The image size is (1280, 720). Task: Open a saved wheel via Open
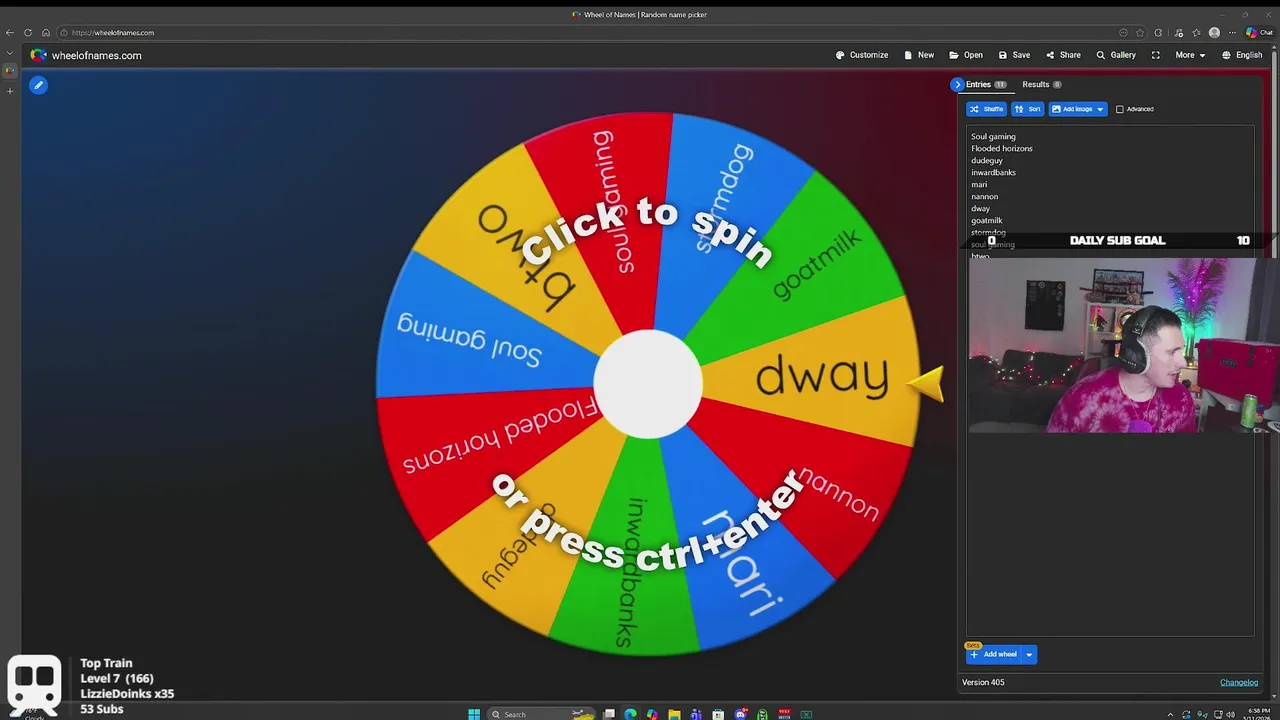coord(966,55)
